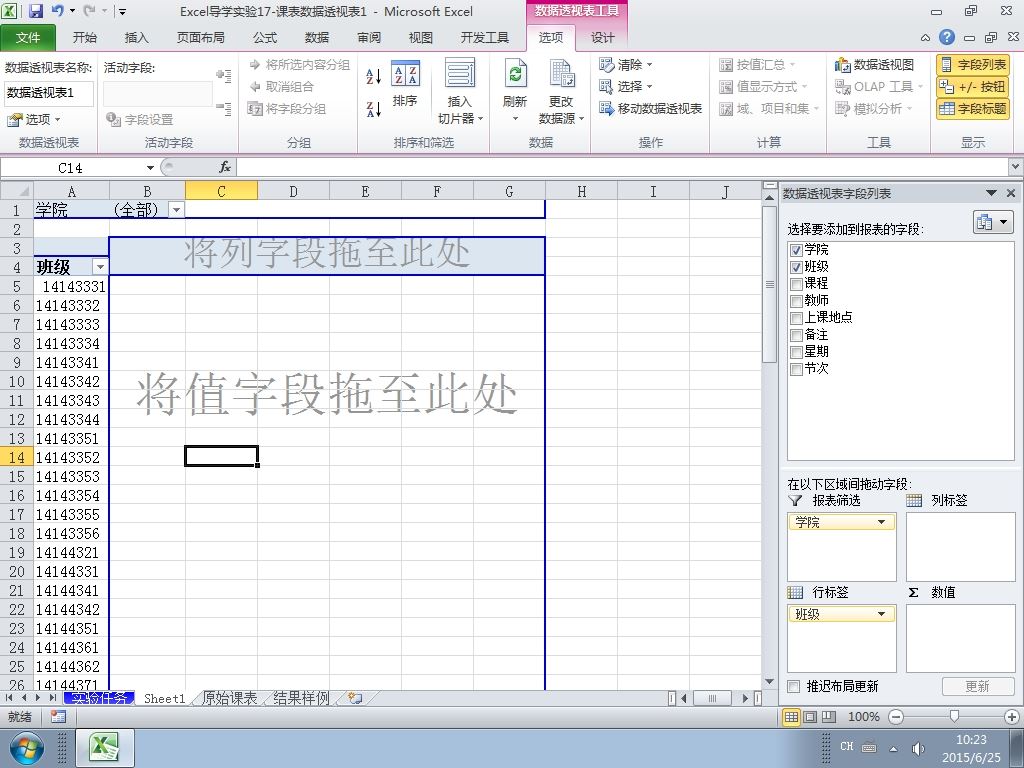This screenshot has height=768, width=1024.
Task: Click the Excel Help question mark icon
Action: click(946, 37)
